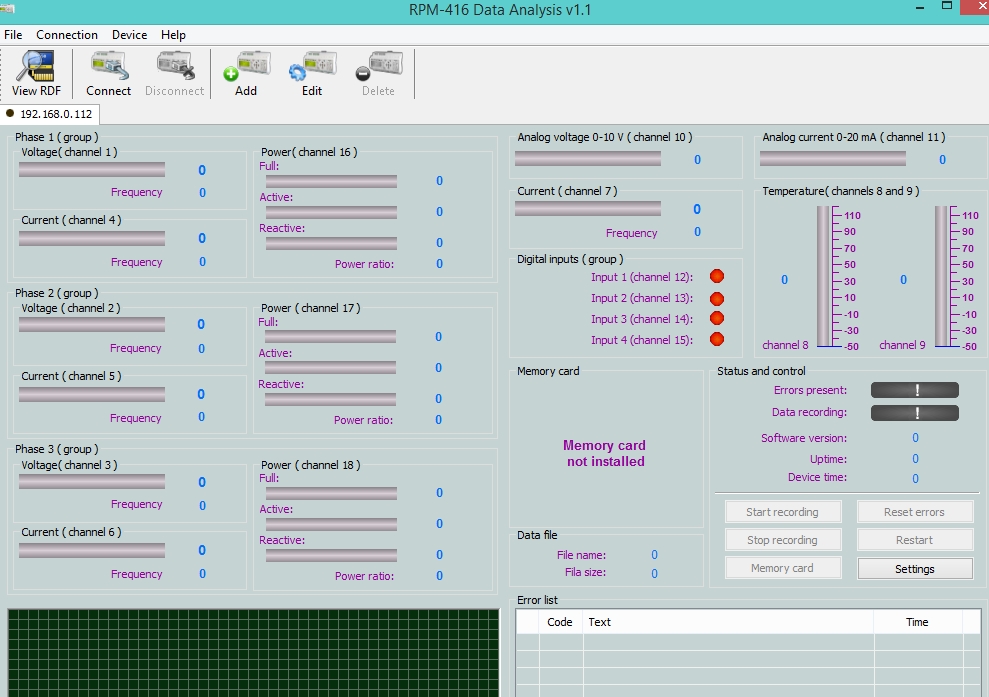Screen dimensions: 989x697
Task: Click Current channel 5 level bar
Action: pos(92,394)
